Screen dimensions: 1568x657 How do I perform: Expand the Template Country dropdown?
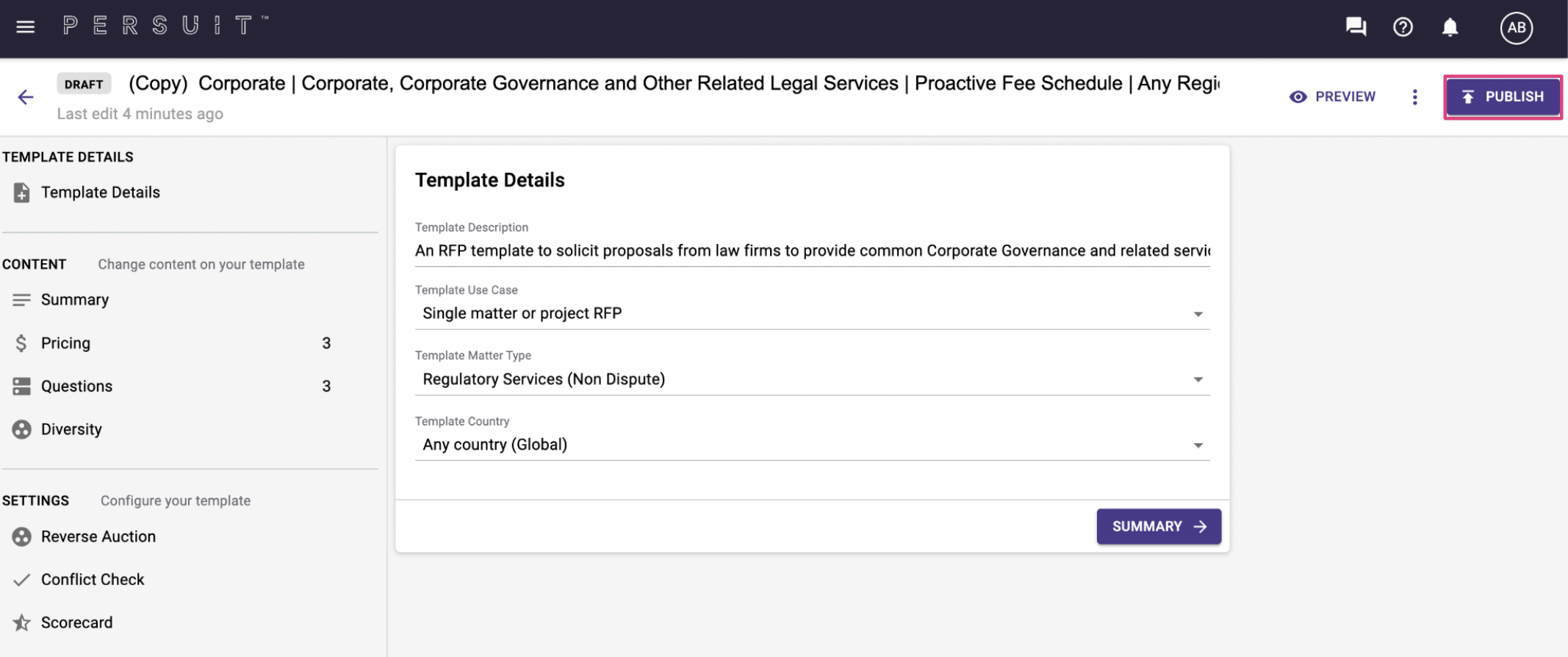tap(812, 445)
